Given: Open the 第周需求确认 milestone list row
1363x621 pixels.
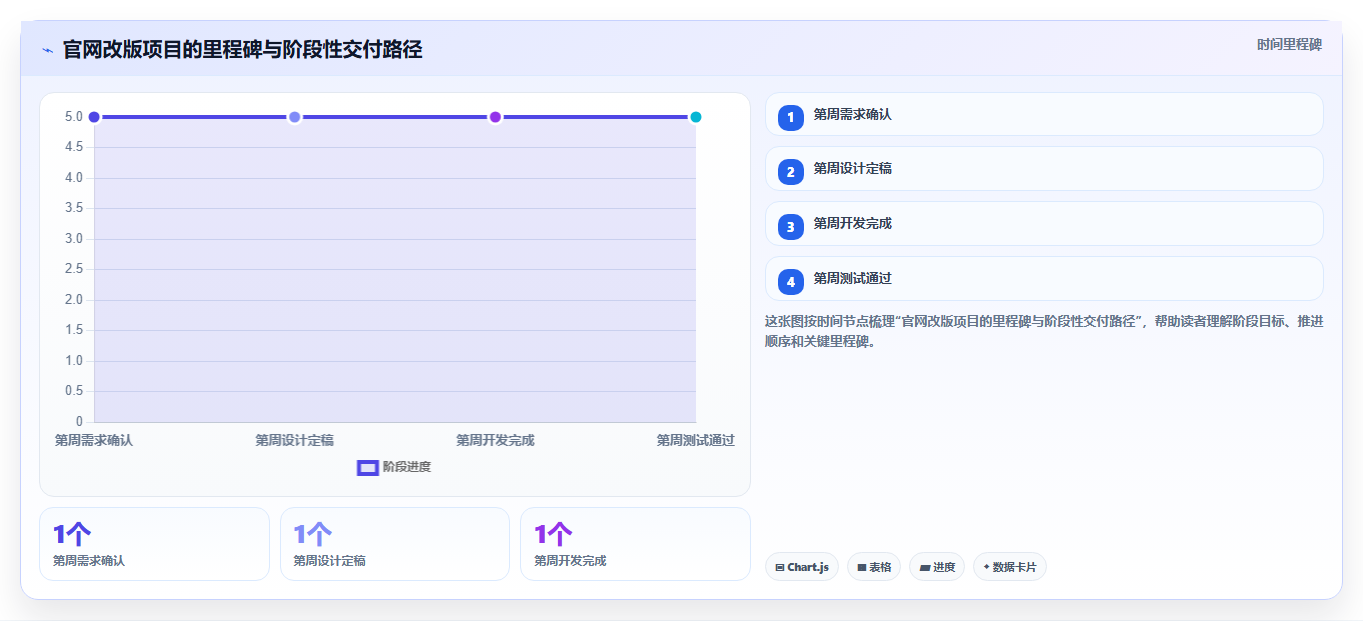Looking at the screenshot, I should click(1044, 114).
